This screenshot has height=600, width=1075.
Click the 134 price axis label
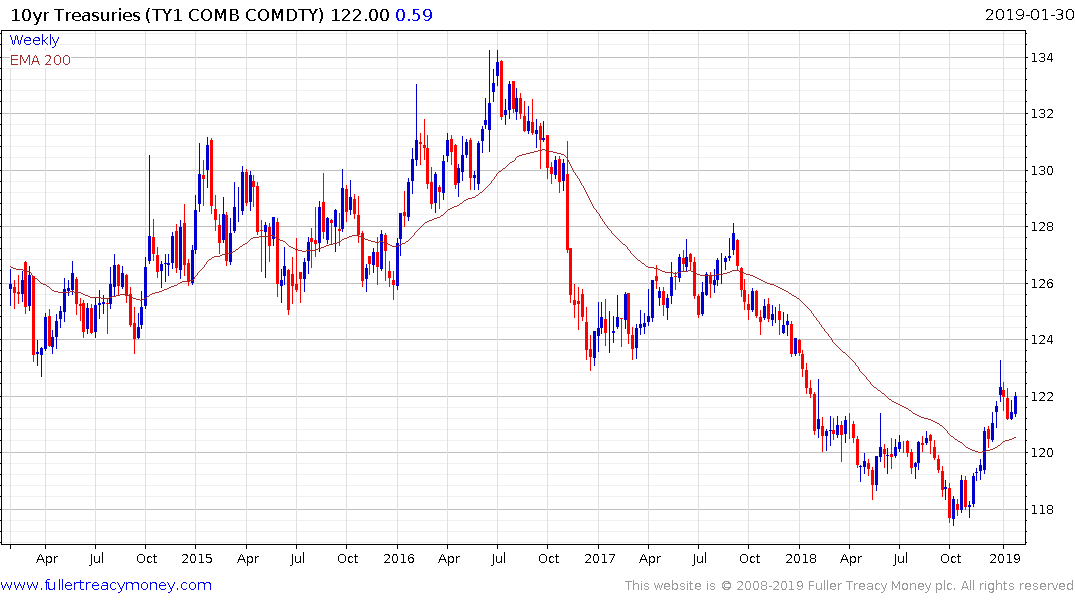click(1042, 58)
